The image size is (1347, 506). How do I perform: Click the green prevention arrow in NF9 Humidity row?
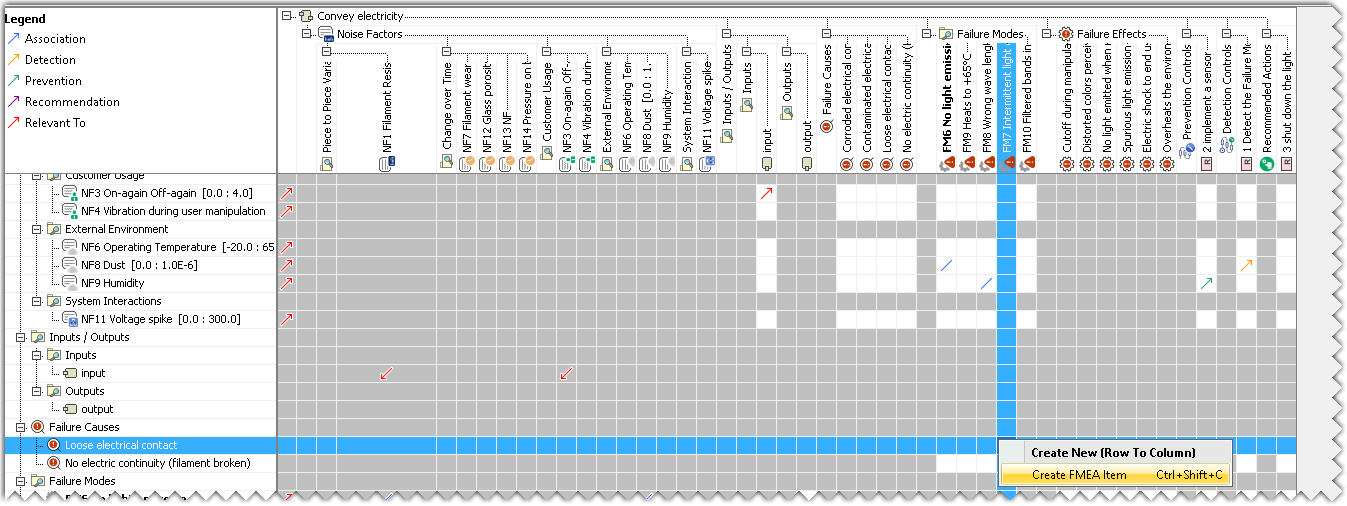coord(1206,283)
